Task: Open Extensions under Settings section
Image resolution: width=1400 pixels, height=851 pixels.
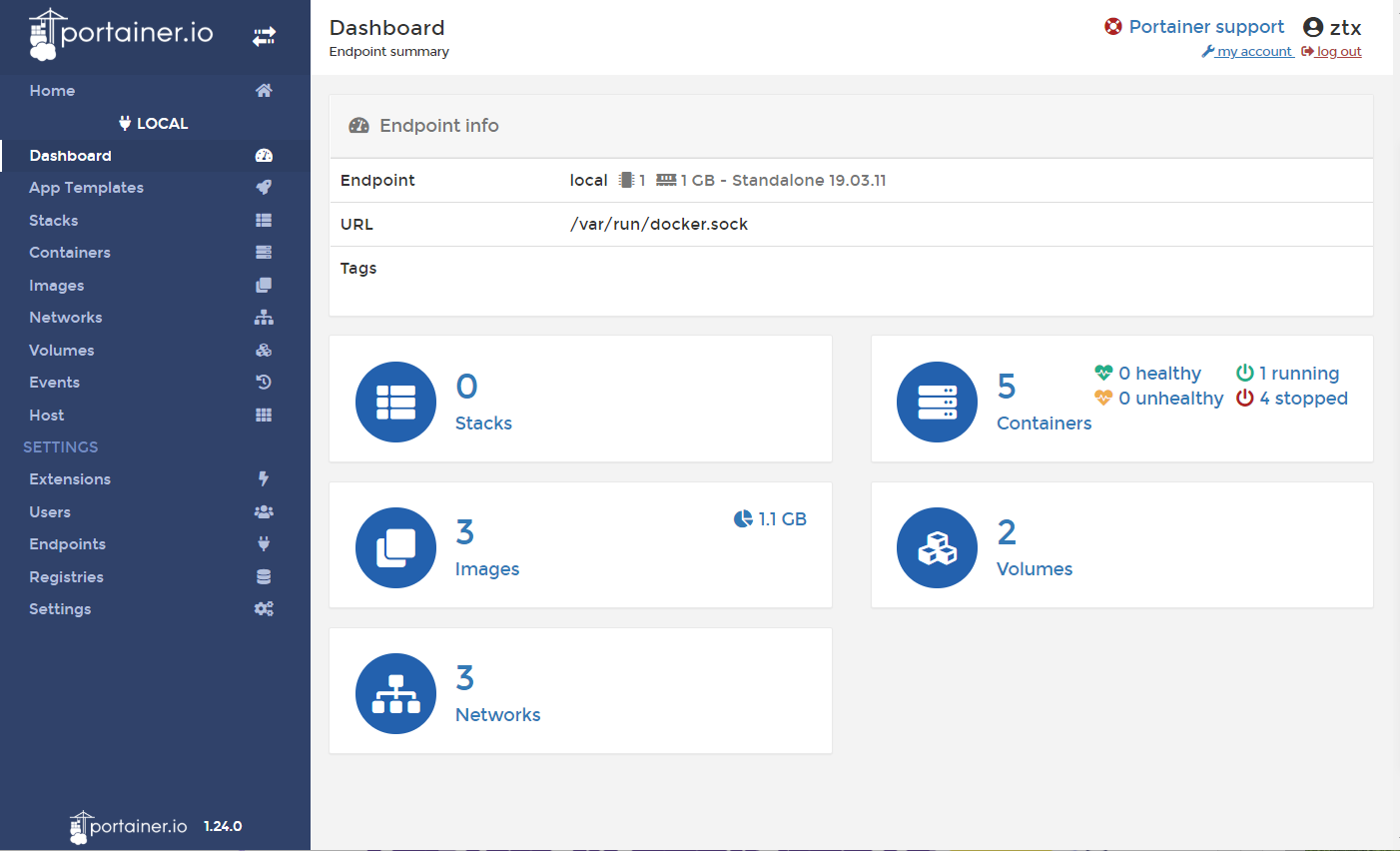Action: pos(155,479)
